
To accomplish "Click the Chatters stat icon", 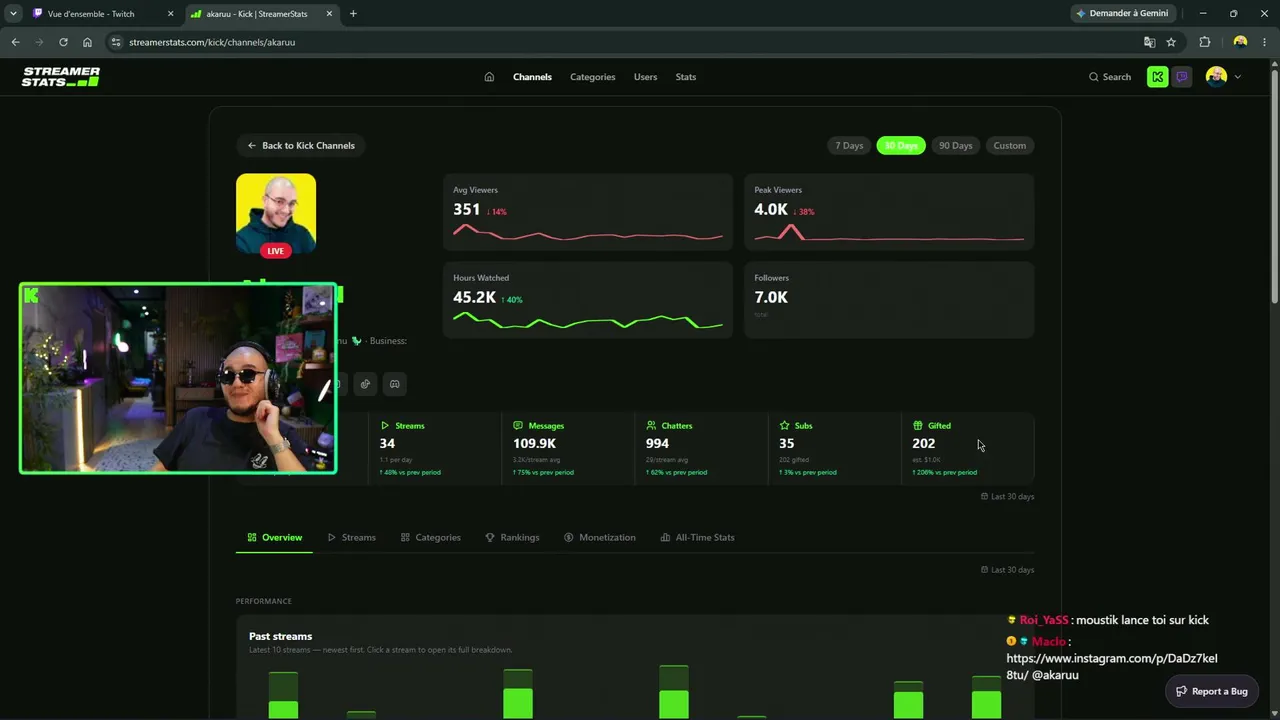I will 651,426.
